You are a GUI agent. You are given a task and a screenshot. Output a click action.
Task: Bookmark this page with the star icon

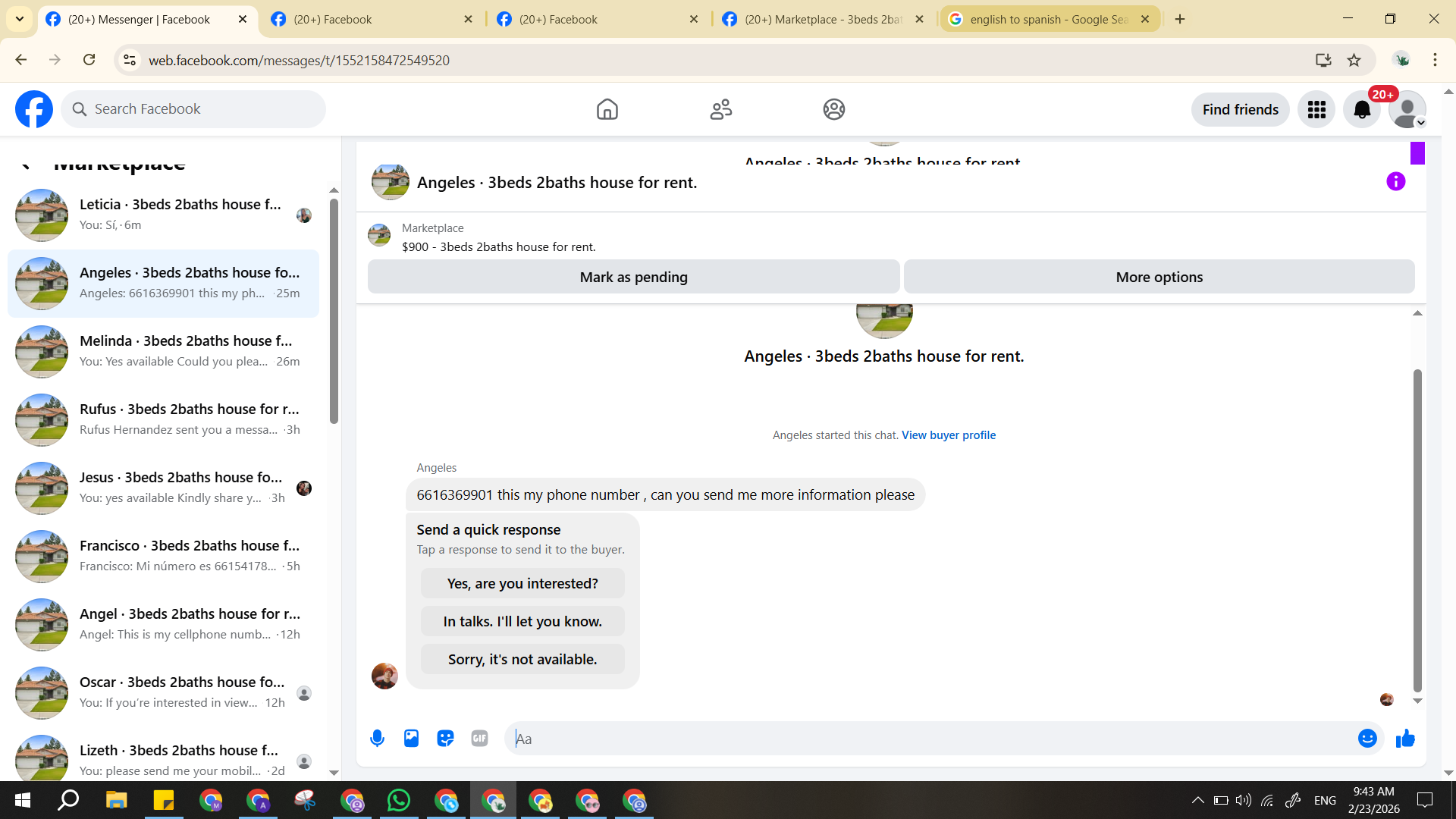point(1354,60)
